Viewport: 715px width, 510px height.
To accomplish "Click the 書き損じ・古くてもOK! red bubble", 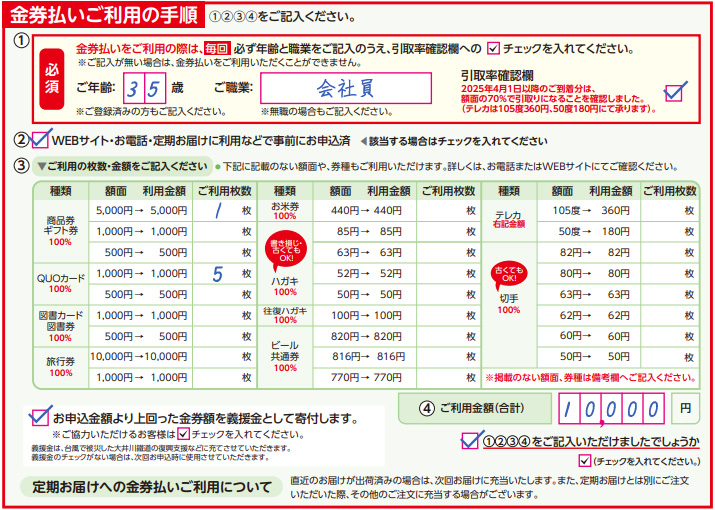I will pos(284,248).
